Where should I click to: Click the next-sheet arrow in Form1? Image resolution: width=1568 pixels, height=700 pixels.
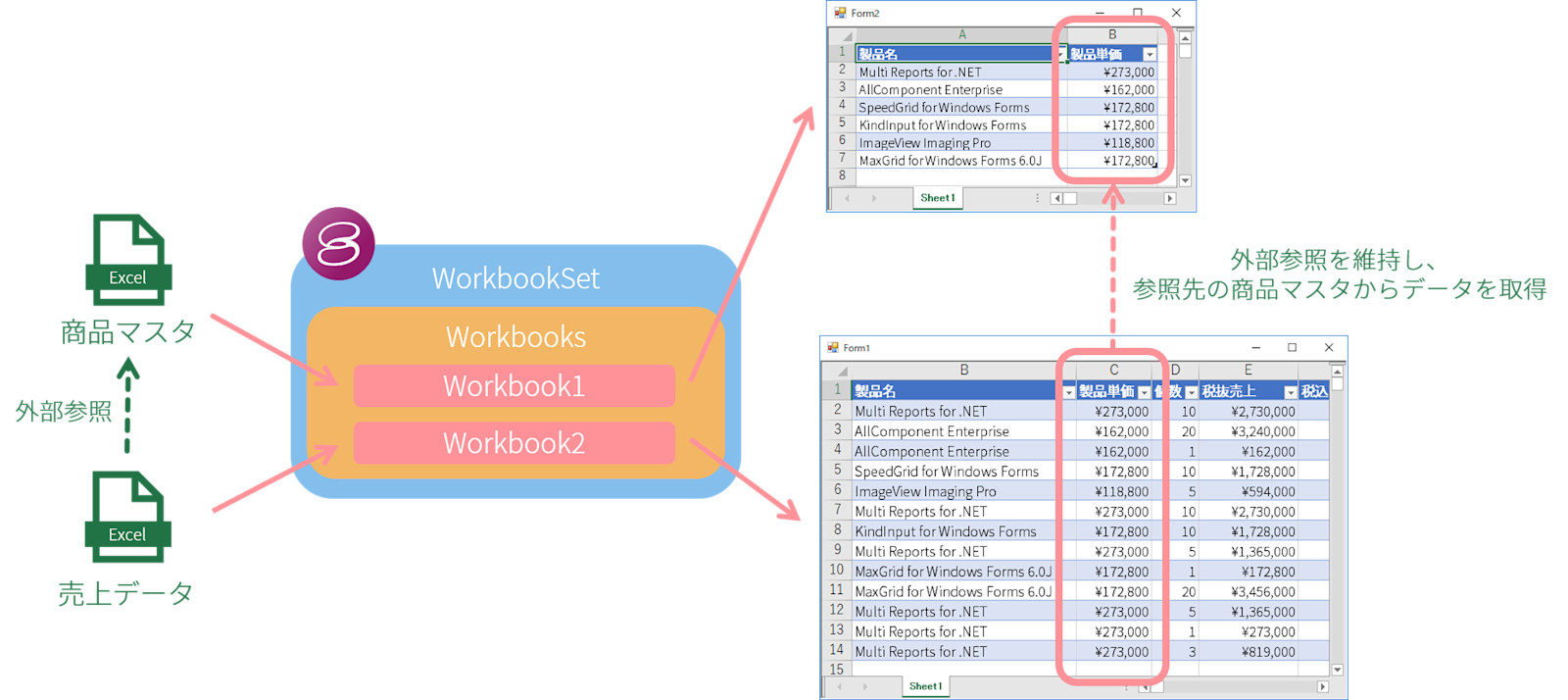point(864,687)
